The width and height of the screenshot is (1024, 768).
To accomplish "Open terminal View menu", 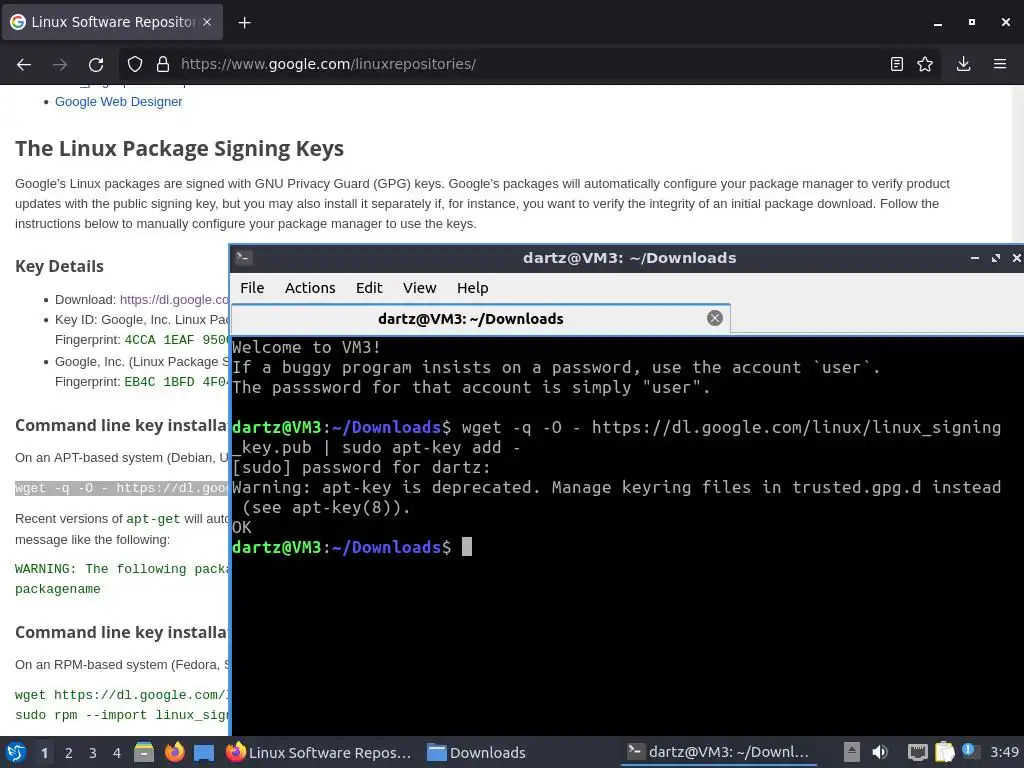I will 419,288.
